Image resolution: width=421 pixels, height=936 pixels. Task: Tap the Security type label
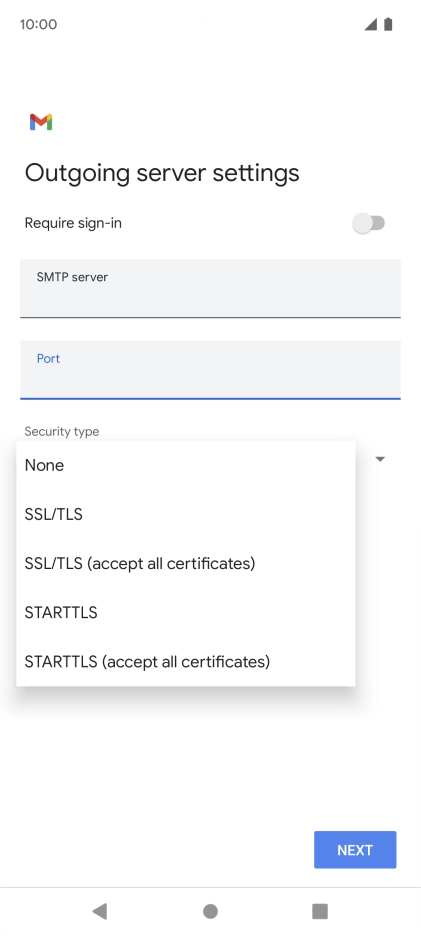(62, 431)
